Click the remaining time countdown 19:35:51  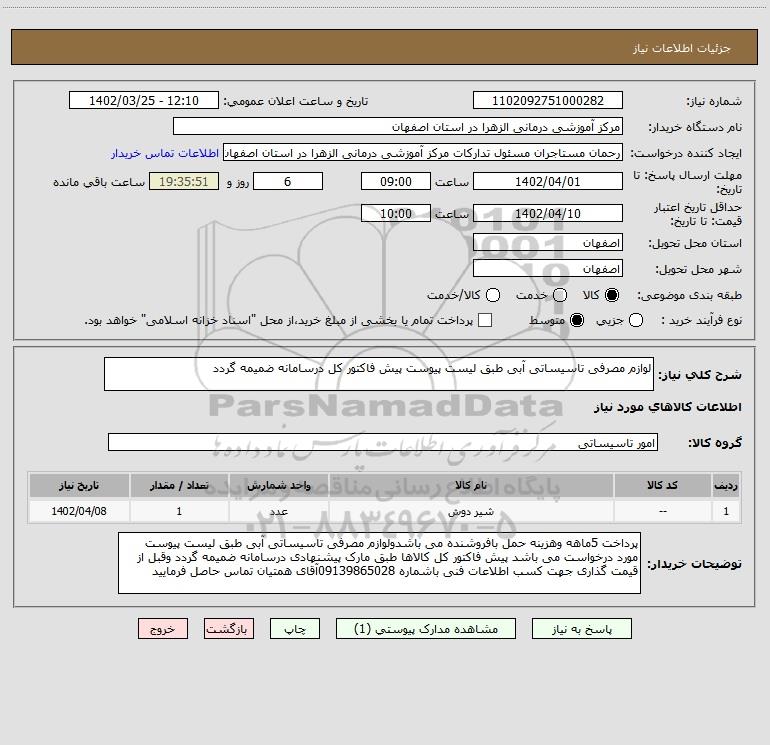(x=184, y=181)
